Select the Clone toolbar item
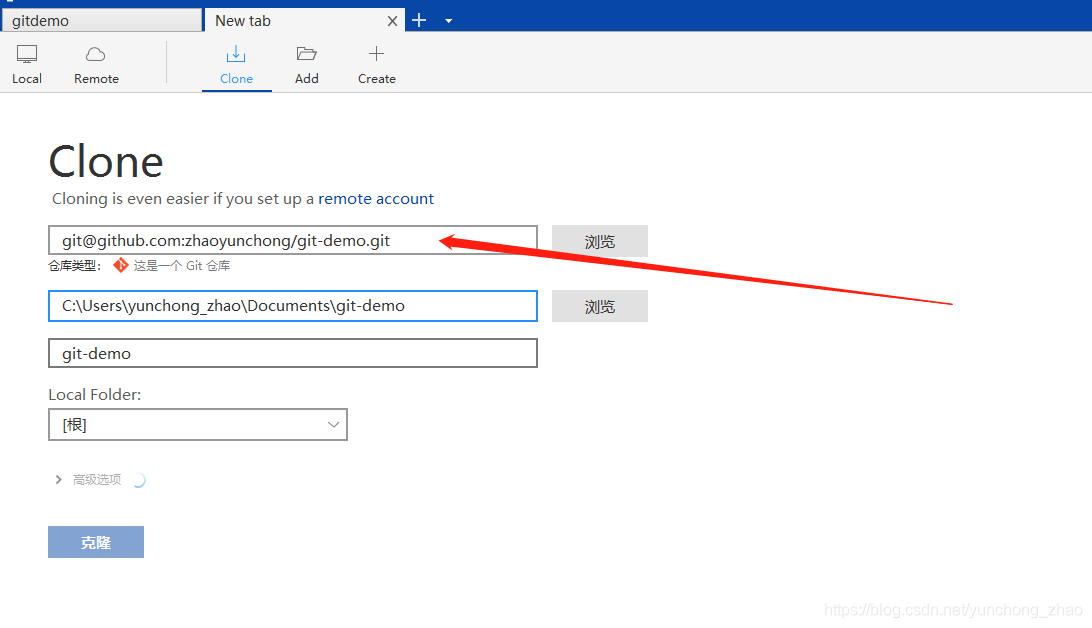 [x=236, y=65]
